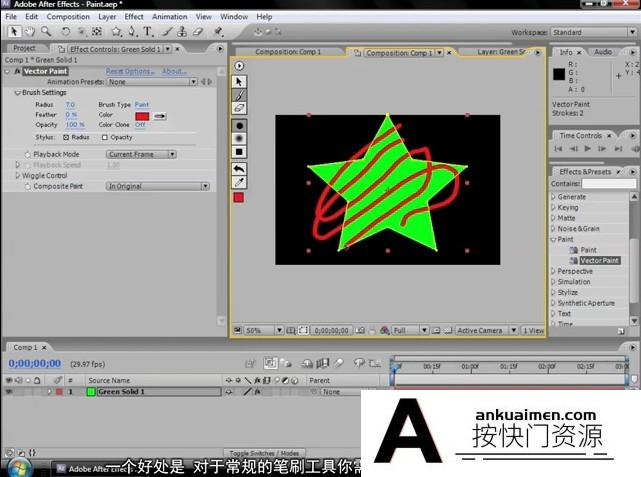Toggle effects switch on Green Solid 1 layer
Image resolution: width=641 pixels, height=477 pixels.
tap(258, 392)
